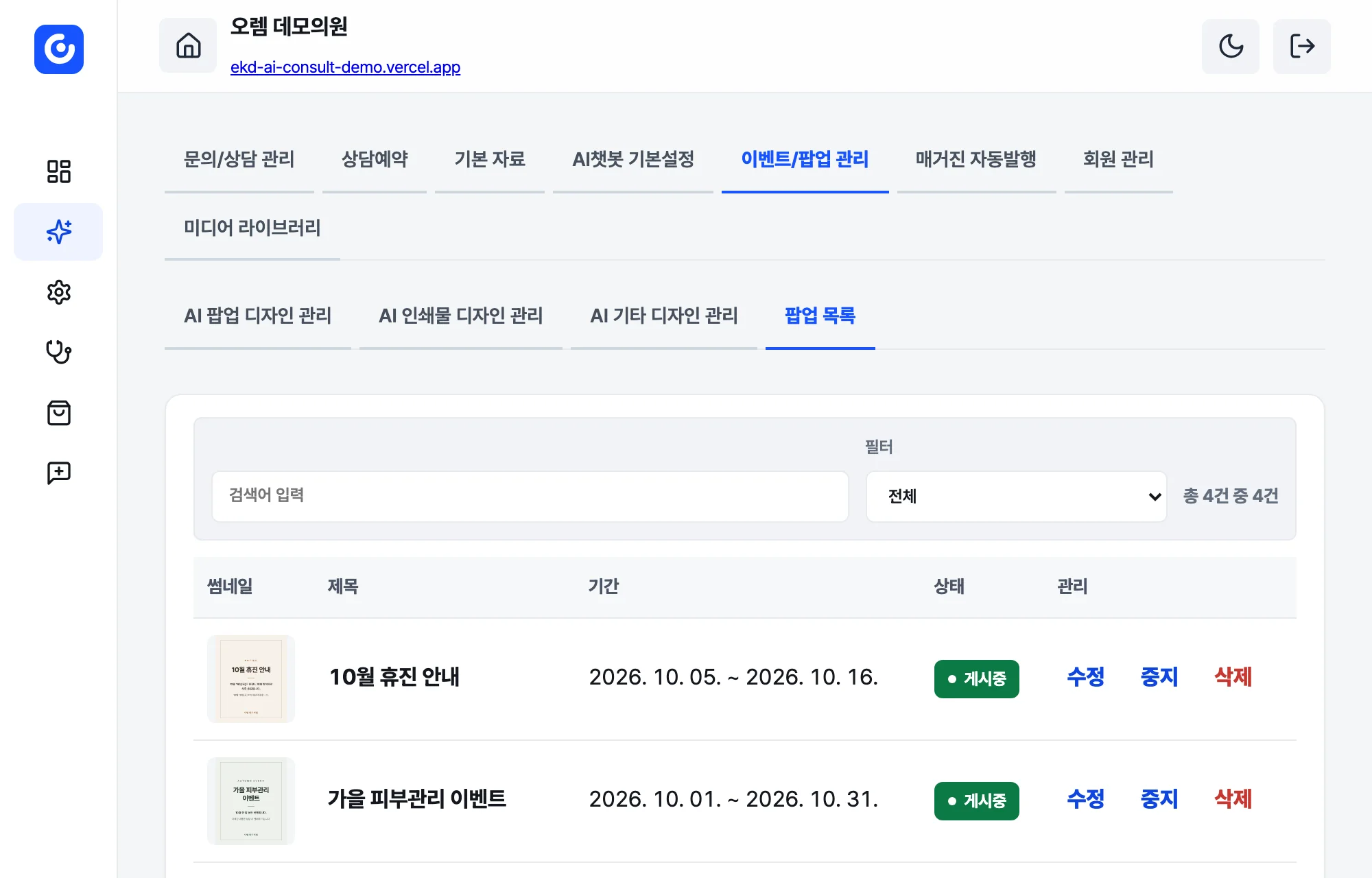Open the chat plus message icon
Image resolution: width=1372 pixels, height=878 pixels.
tap(59, 473)
